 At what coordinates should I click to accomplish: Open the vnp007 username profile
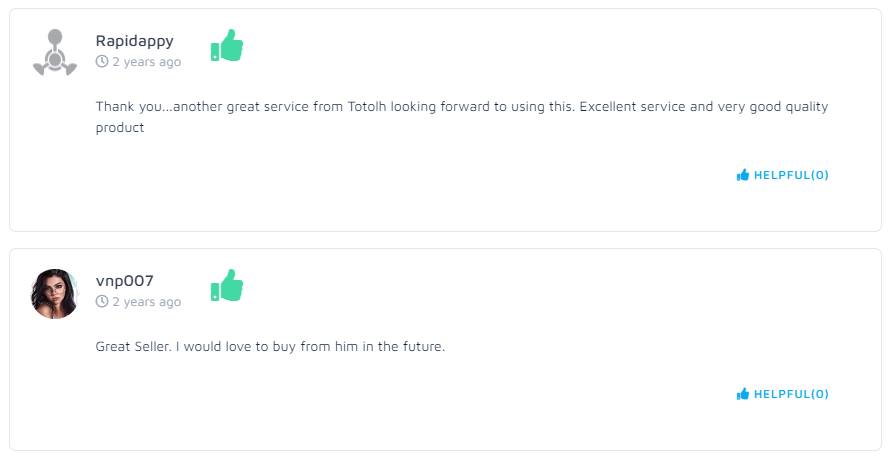point(125,281)
